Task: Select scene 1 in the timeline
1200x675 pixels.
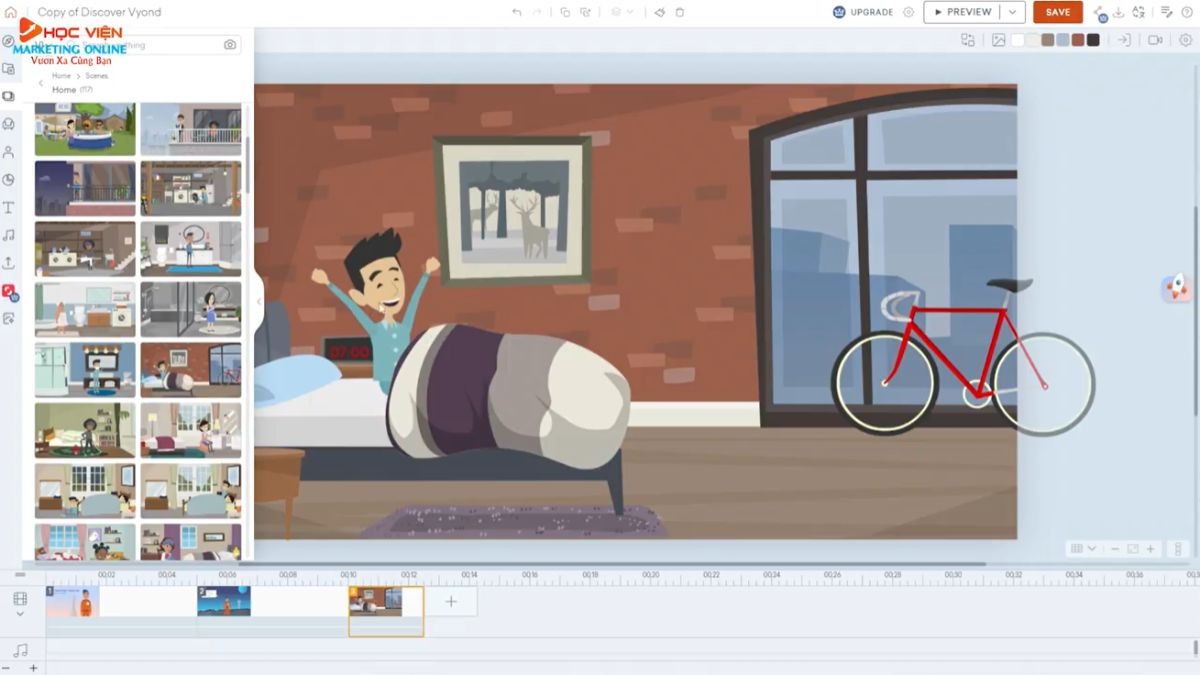Action: (73, 601)
